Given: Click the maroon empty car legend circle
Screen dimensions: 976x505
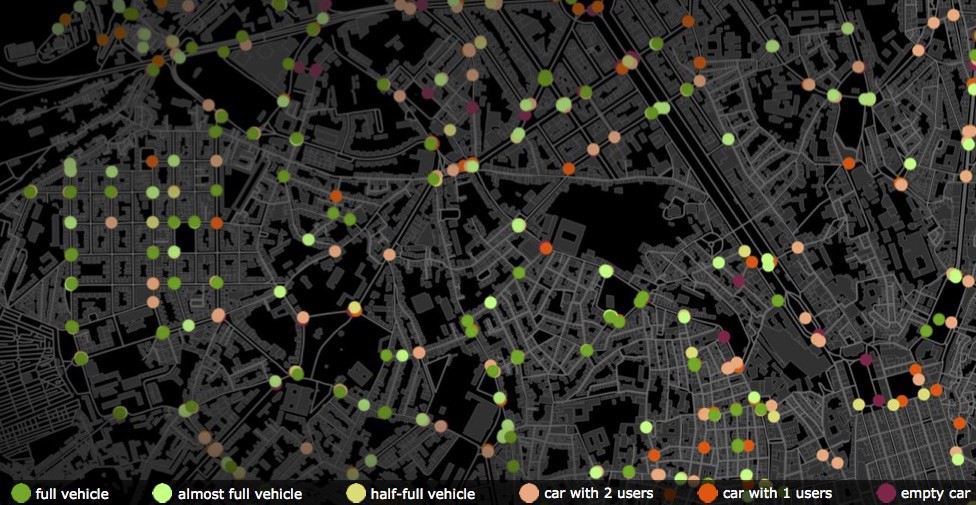Looking at the screenshot, I should (x=884, y=493).
